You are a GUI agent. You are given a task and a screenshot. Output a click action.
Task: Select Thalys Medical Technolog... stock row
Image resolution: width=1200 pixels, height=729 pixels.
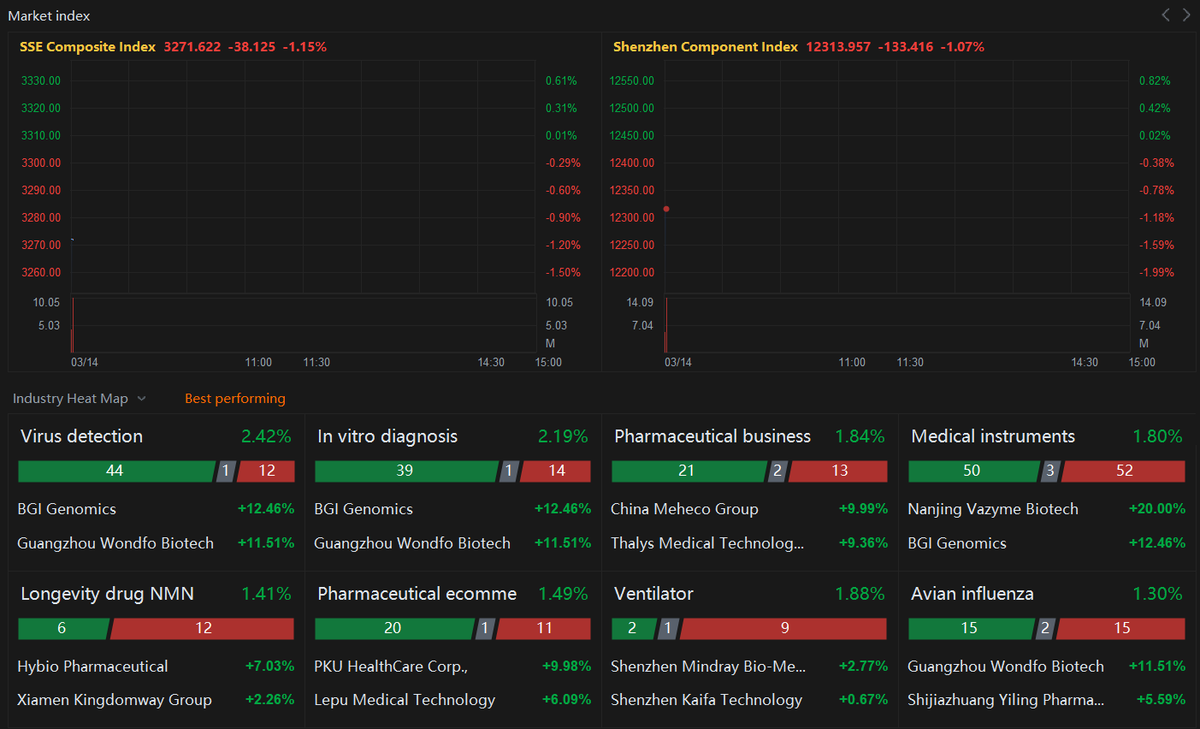point(750,543)
